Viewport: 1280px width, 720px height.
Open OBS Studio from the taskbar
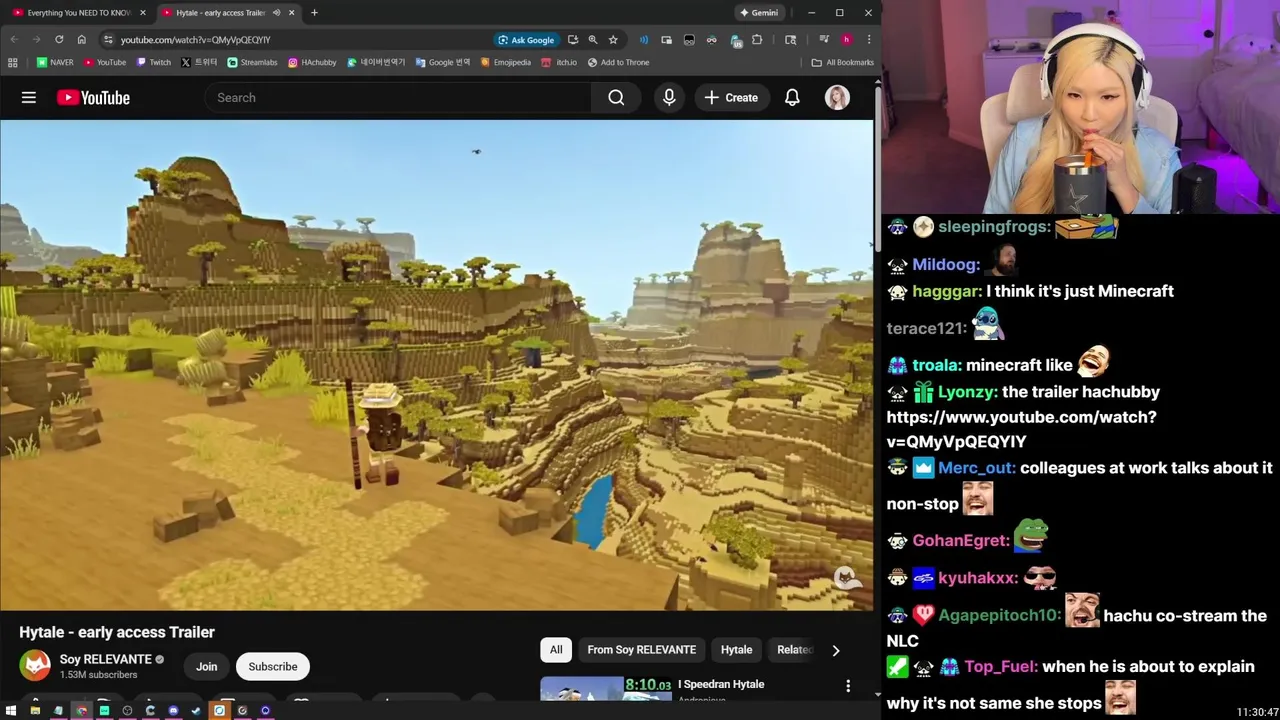click(127, 711)
